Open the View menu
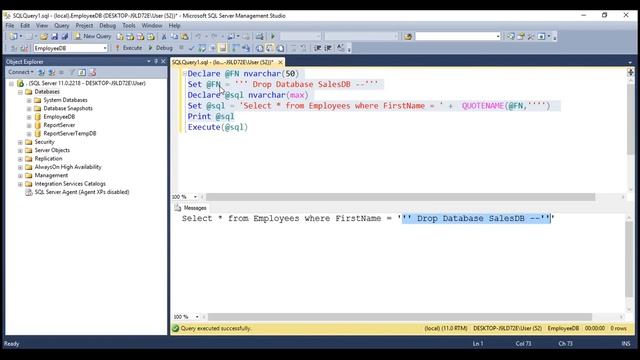640x360 pixels. pos(42,25)
